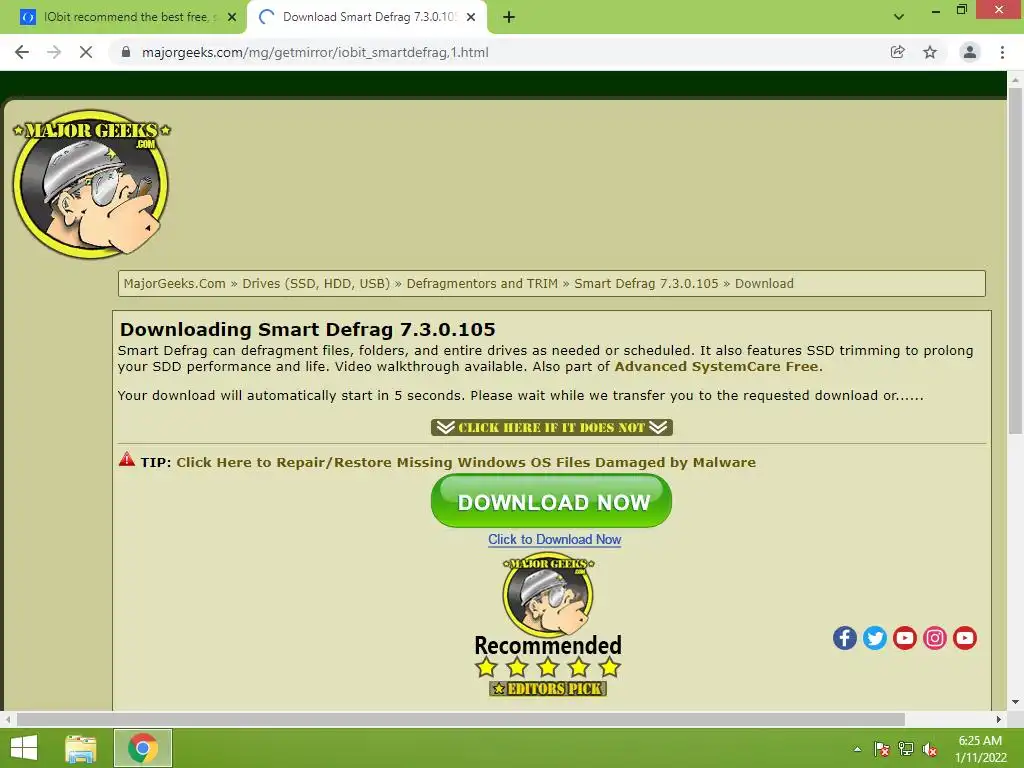
Task: Click the 'Downloading Smart Defrag 7.3.0.105' heading
Action: point(308,329)
